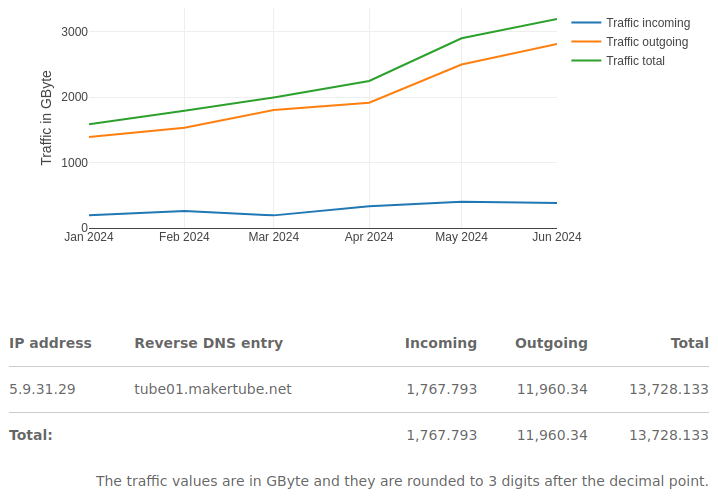This screenshot has height=502, width=718.
Task: Toggle the Traffic total legend entry
Action: [x=618, y=60]
